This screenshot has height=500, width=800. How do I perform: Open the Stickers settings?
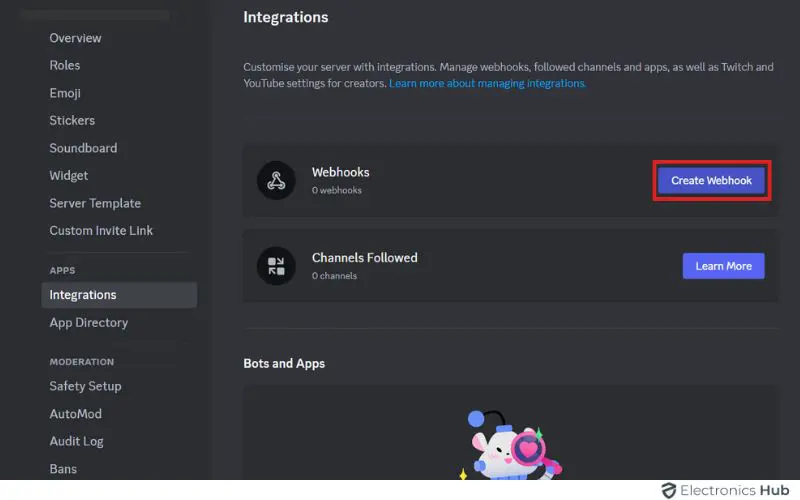[72, 120]
